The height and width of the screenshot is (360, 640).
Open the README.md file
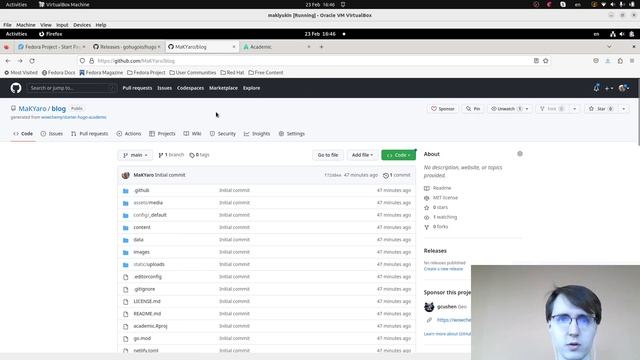pos(147,314)
